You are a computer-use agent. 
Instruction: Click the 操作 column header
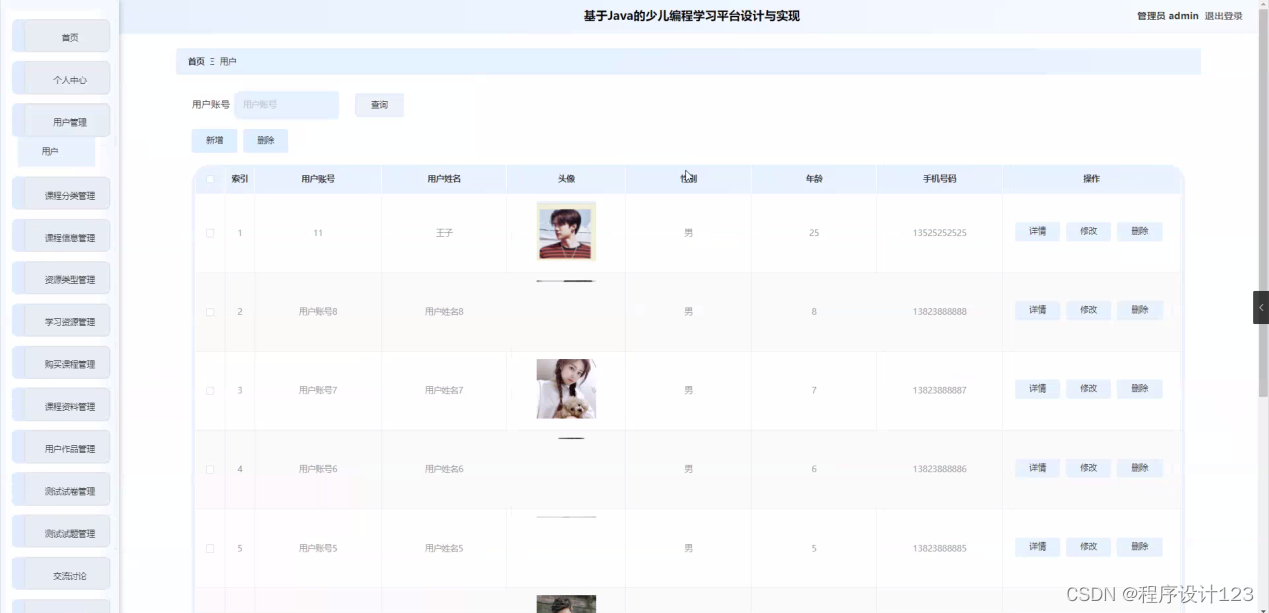point(1091,179)
